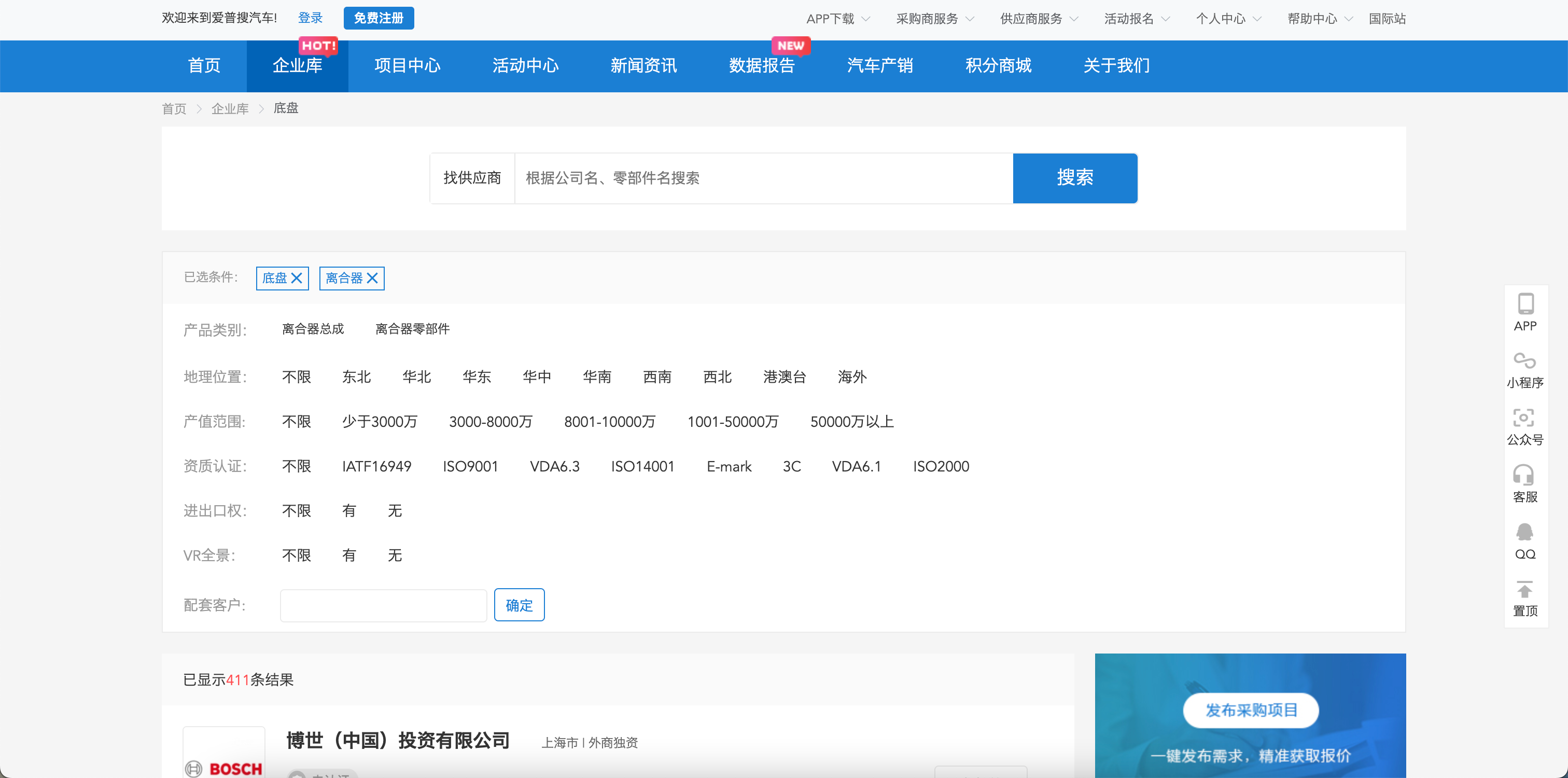Select 华南 region filter

pos(596,378)
